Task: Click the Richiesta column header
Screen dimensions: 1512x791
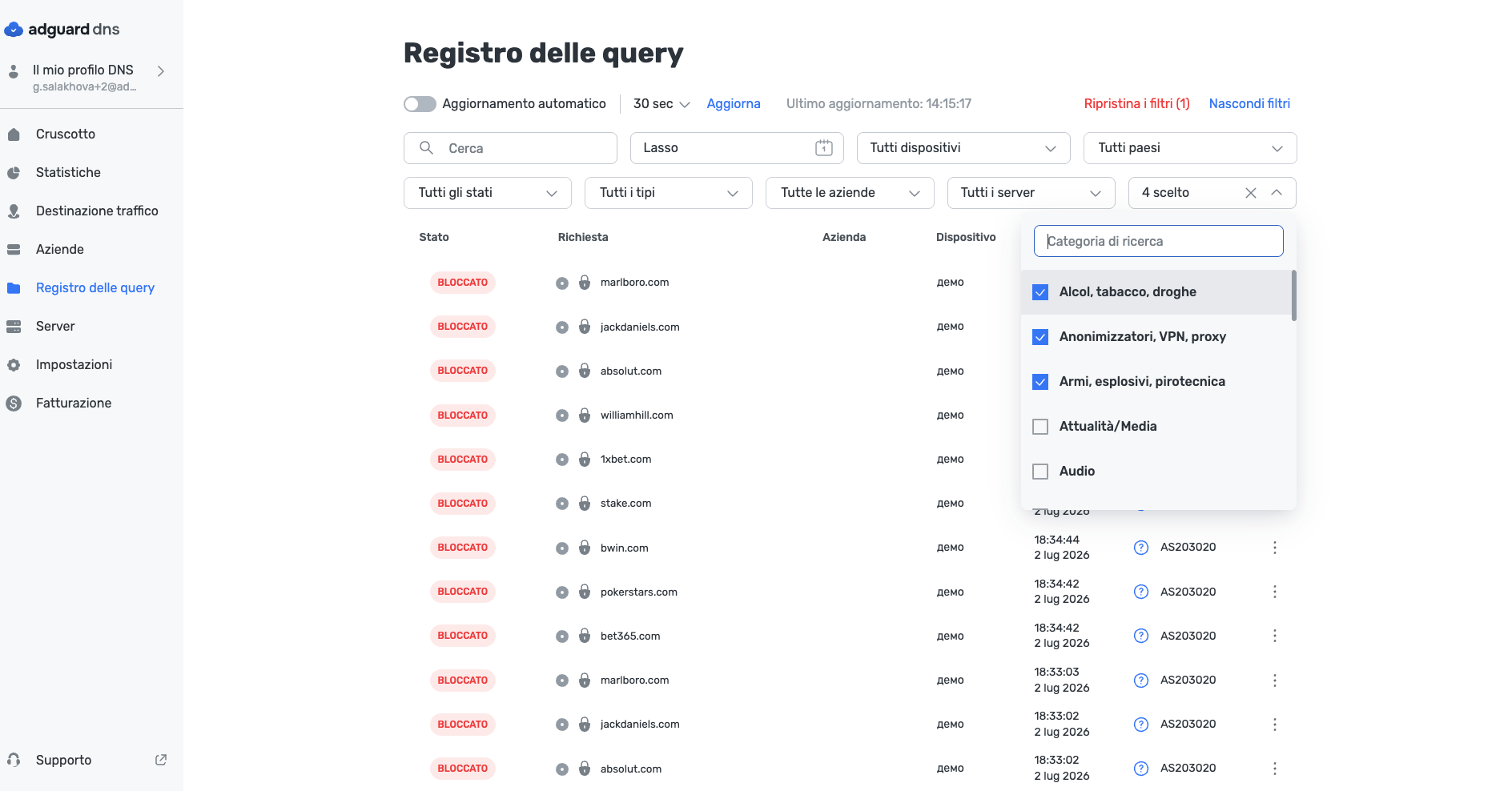Action: (x=583, y=237)
